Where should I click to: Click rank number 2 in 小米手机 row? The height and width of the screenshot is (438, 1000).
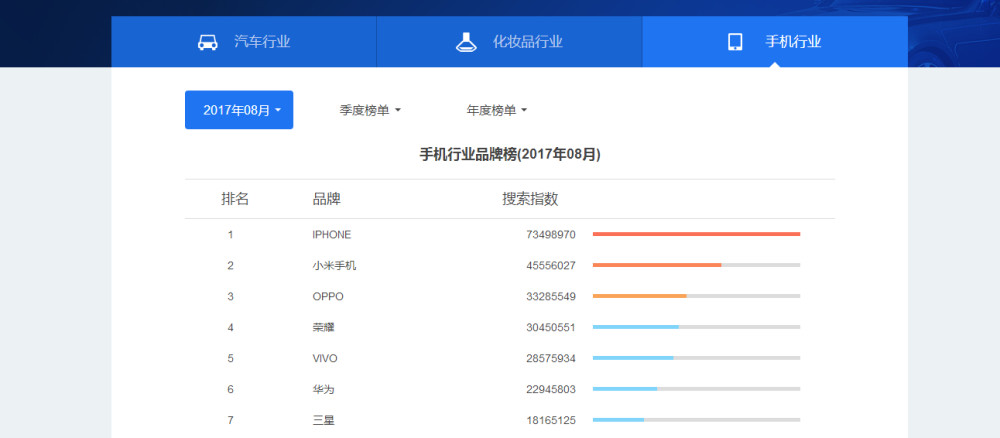(230, 265)
